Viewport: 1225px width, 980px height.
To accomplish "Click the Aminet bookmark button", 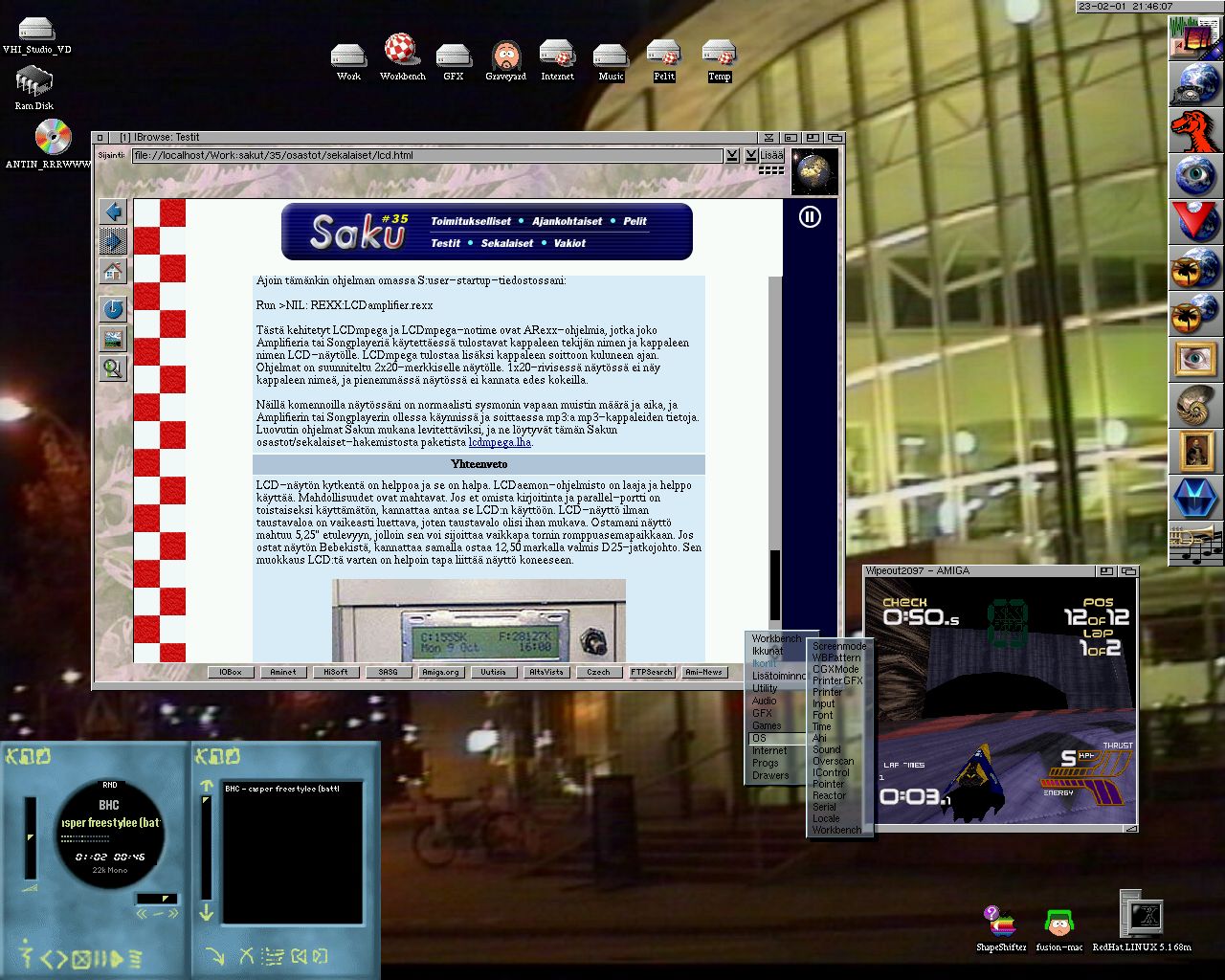I will pyautogui.click(x=283, y=672).
